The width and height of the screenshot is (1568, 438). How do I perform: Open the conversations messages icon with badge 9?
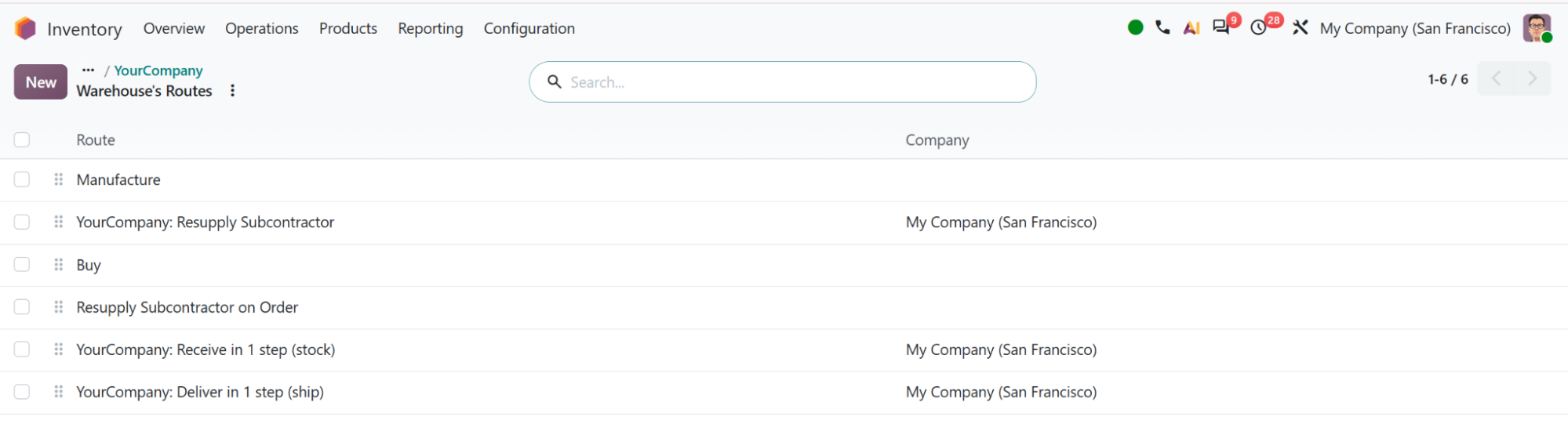(x=1221, y=27)
